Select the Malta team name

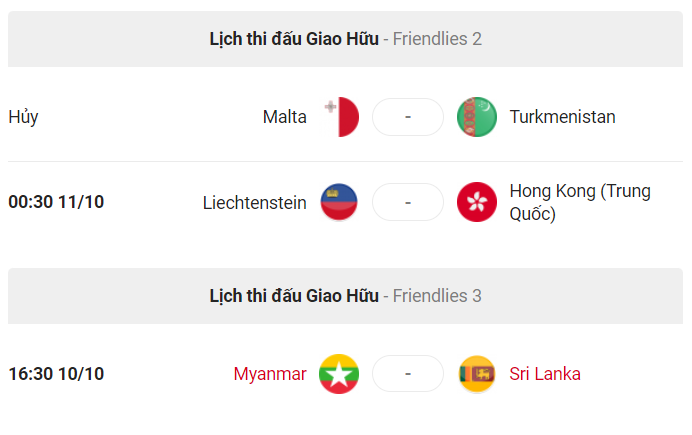pos(284,117)
